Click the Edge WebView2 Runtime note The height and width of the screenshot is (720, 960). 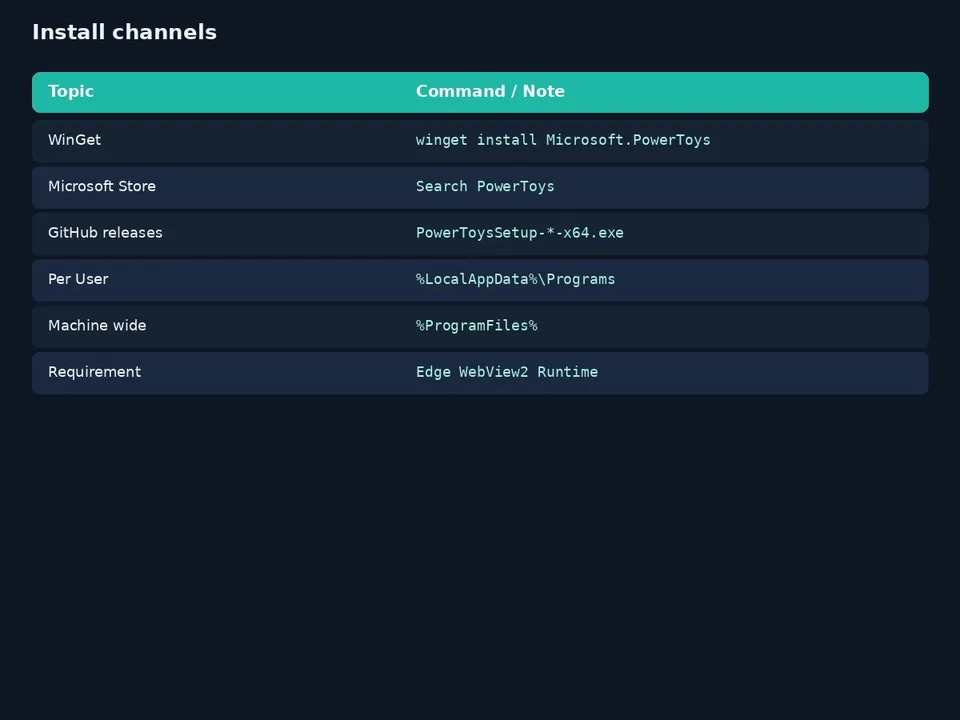point(506,372)
